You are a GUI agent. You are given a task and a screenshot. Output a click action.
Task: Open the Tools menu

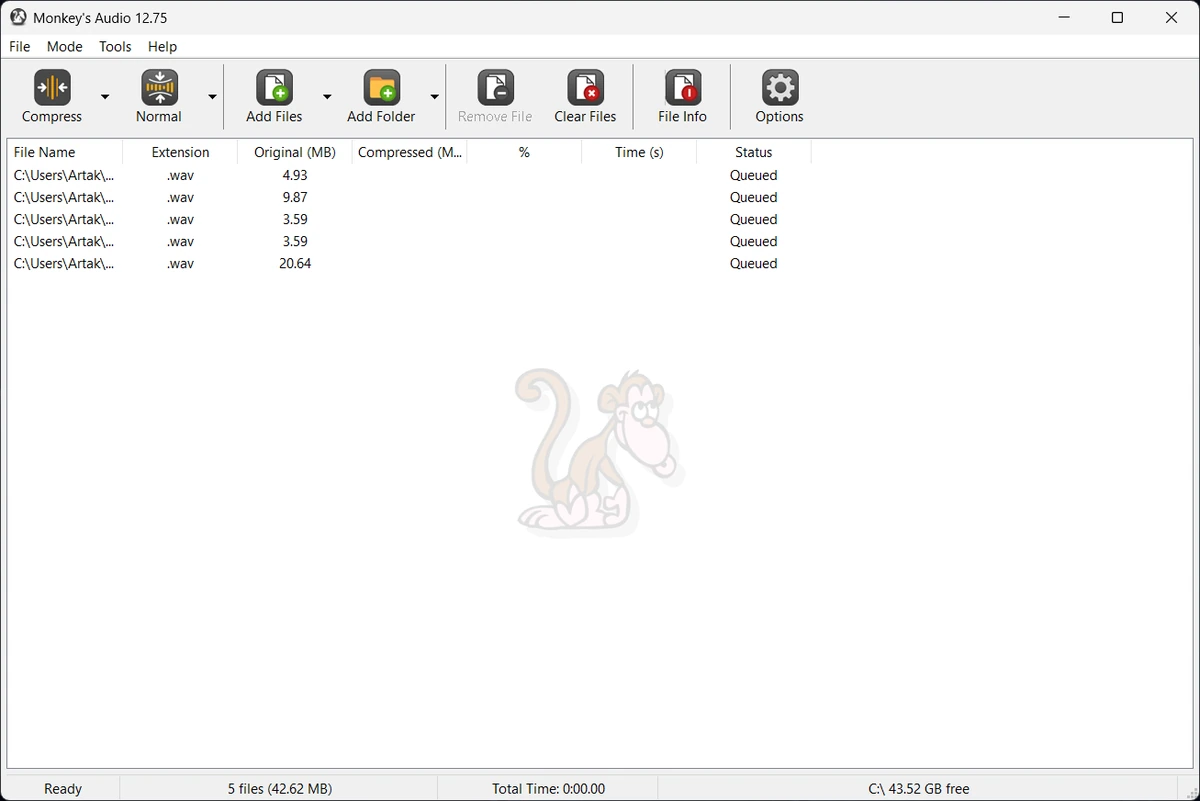click(115, 46)
